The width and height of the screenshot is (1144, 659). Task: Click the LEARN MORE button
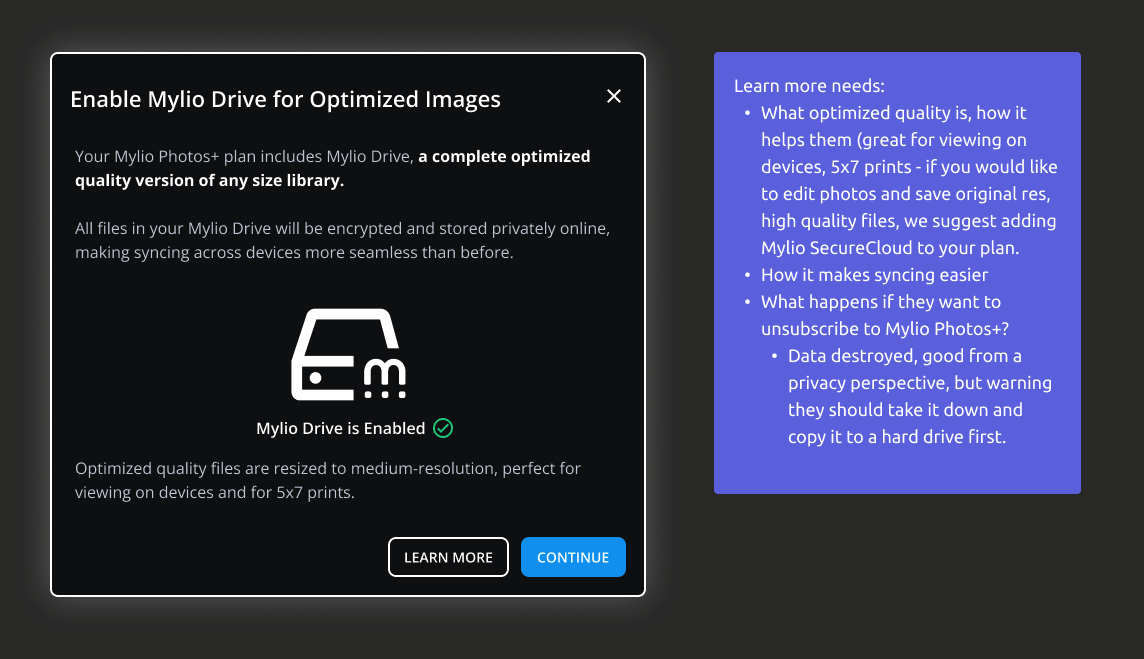[448, 557]
